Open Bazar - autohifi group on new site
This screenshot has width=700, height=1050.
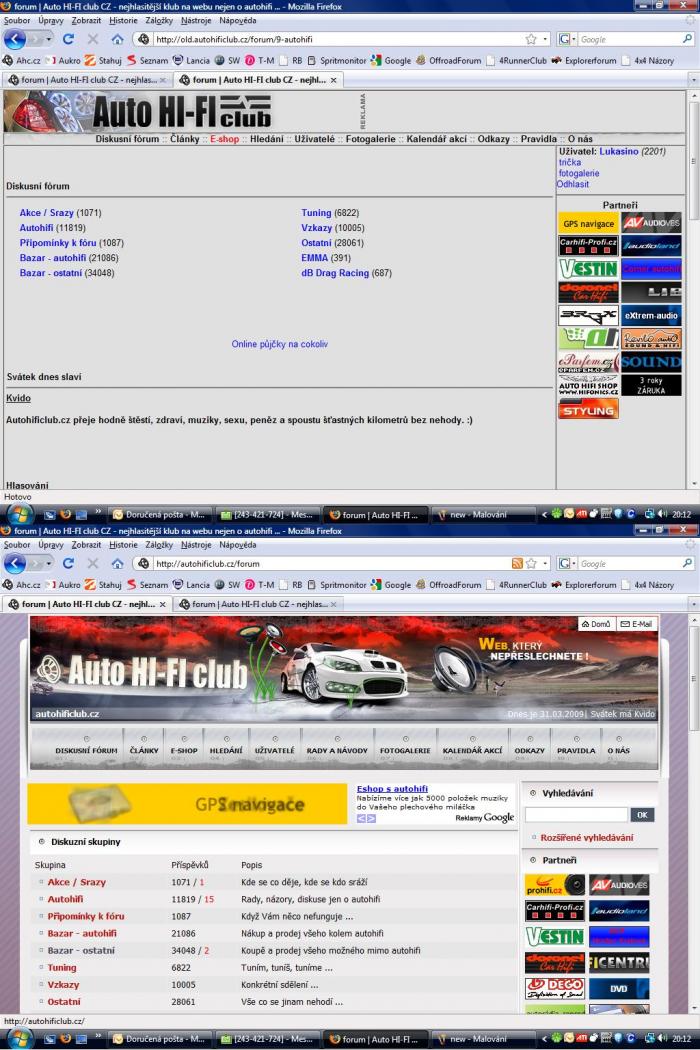pyautogui.click(x=82, y=933)
